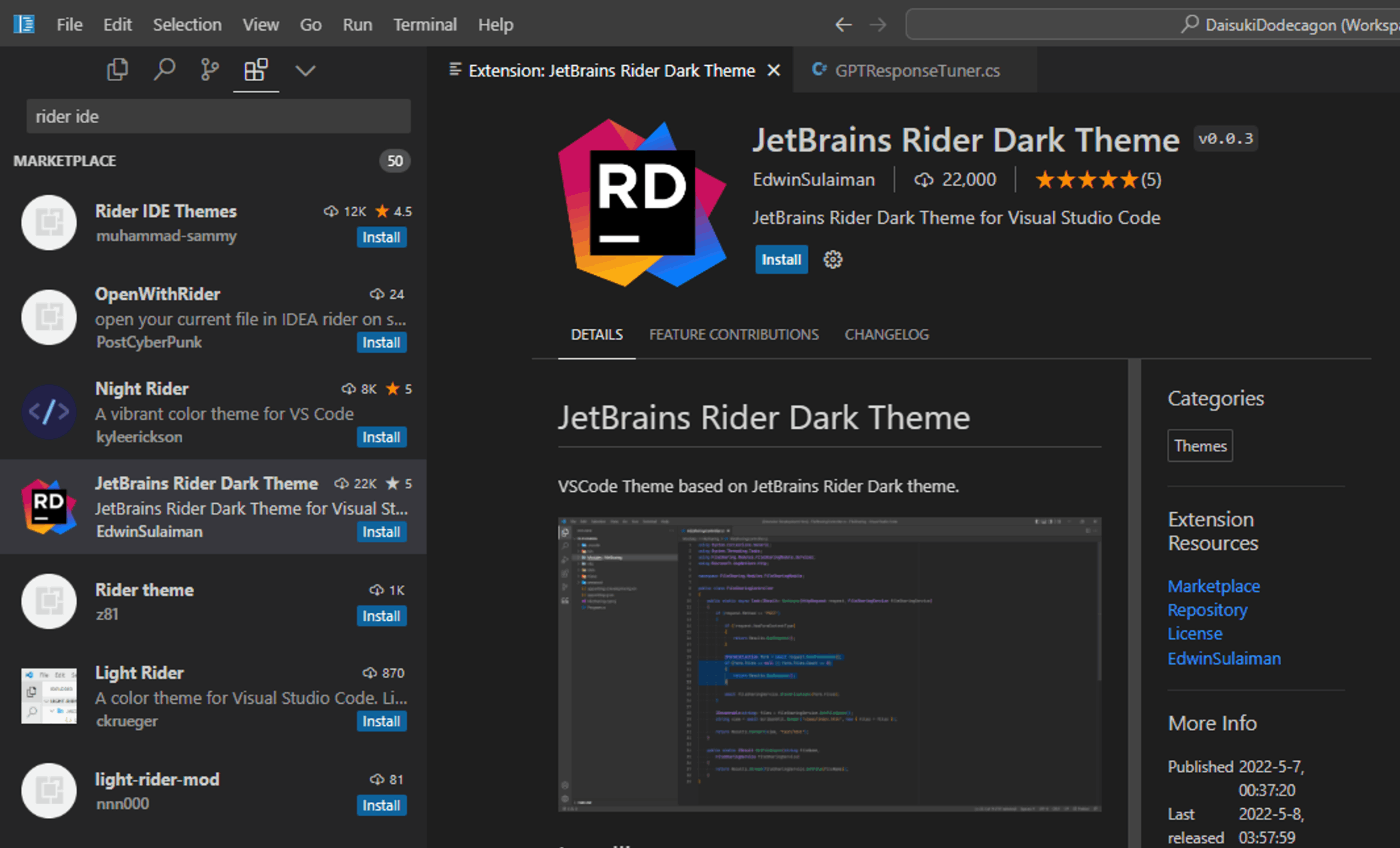Image resolution: width=1400 pixels, height=848 pixels.
Task: Click the GPTResponseTuner.cs C# file icon
Action: (820, 70)
